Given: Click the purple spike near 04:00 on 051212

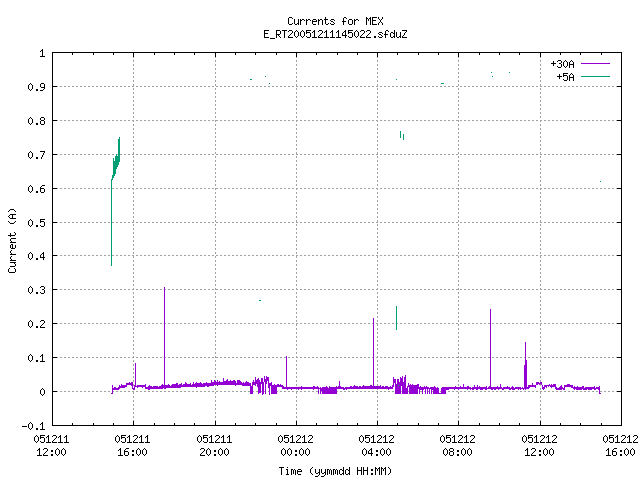Looking at the screenshot, I should (x=373, y=352).
